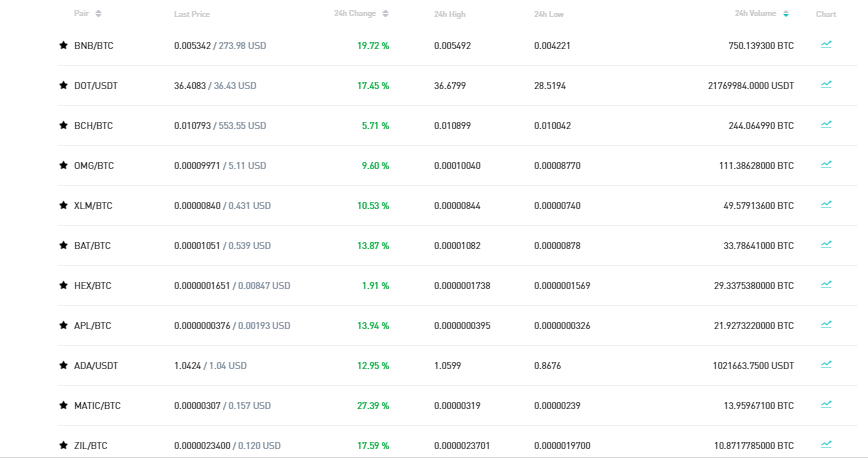868x463 pixels.
Task: Show the XLM/BTC chart icon
Action: tap(826, 204)
